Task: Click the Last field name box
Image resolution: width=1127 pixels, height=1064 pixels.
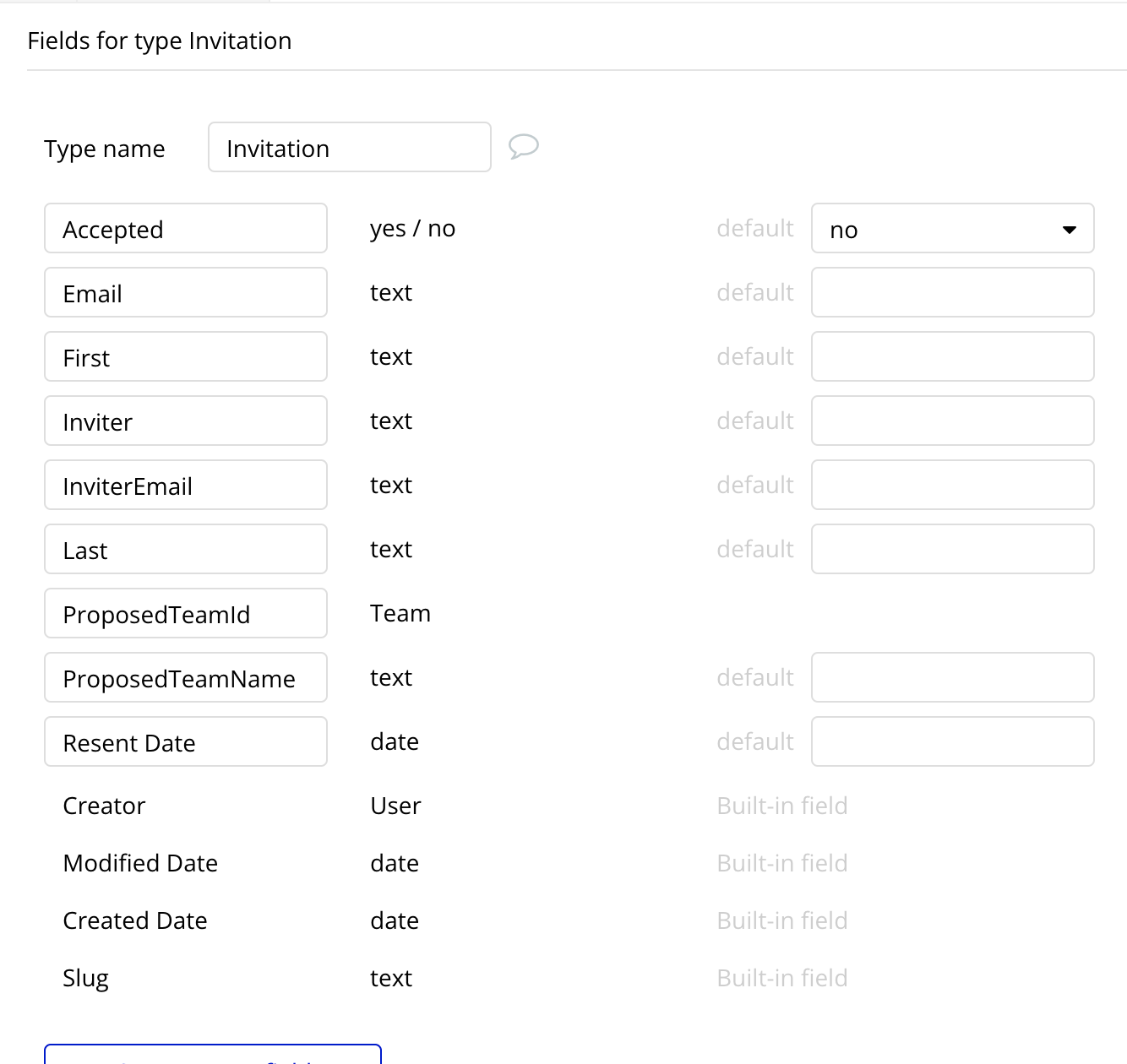Action: 186,550
